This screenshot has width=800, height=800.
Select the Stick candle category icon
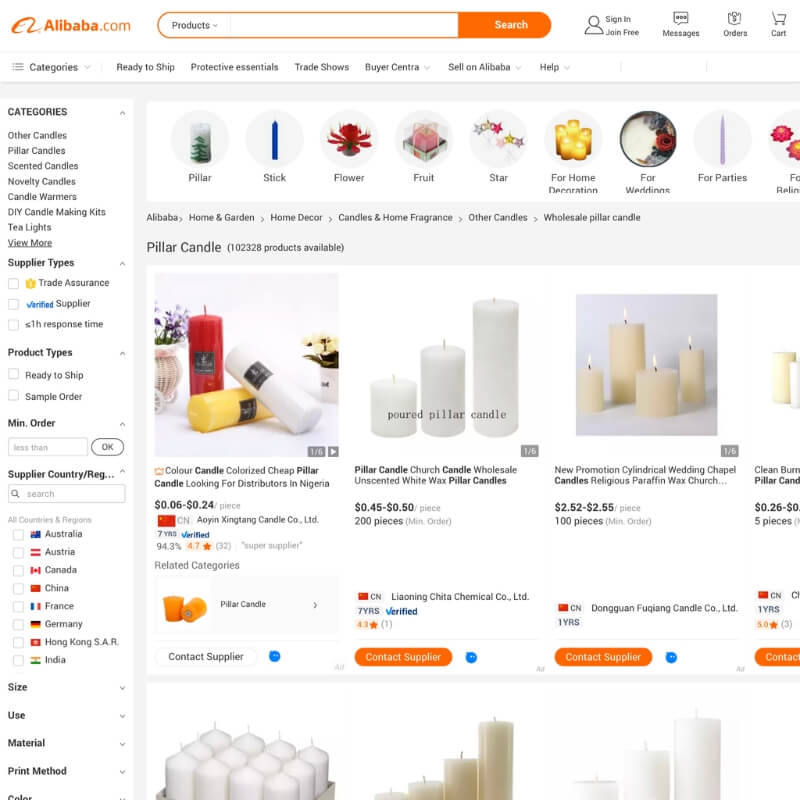coord(274,139)
